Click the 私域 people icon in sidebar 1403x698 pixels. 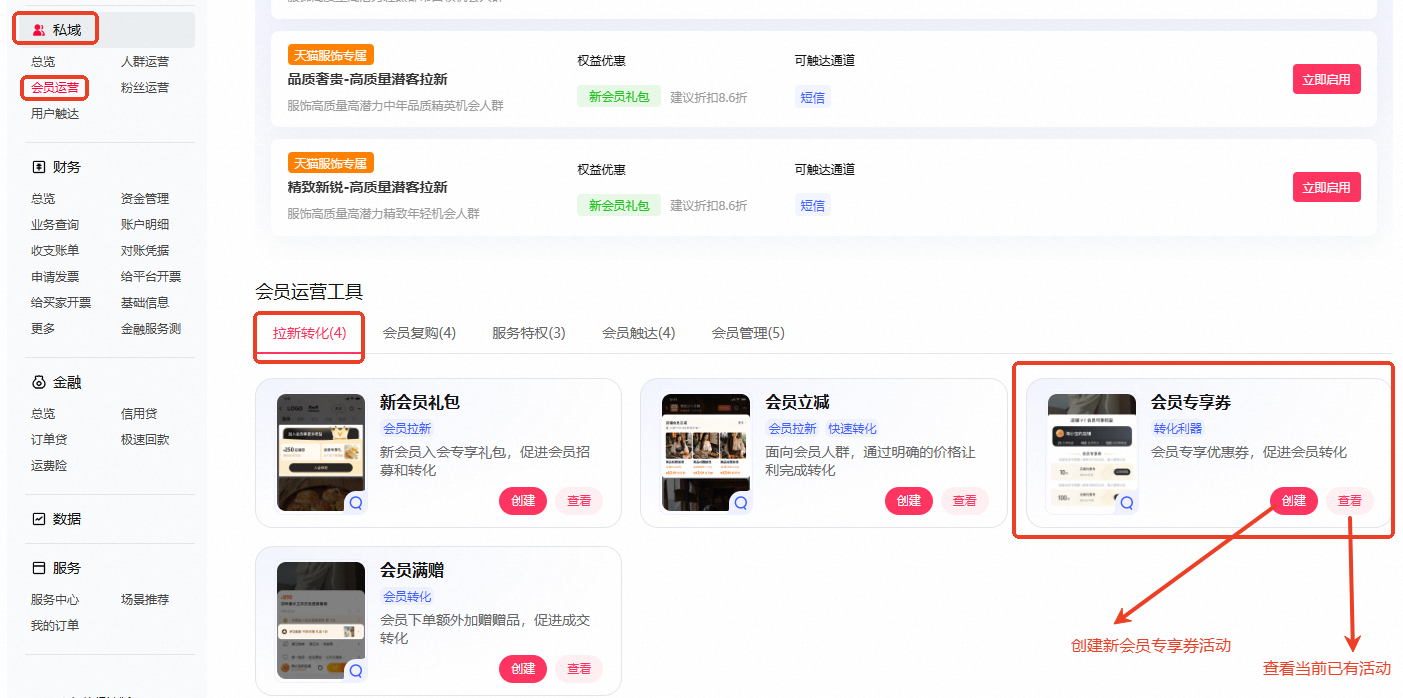39,30
